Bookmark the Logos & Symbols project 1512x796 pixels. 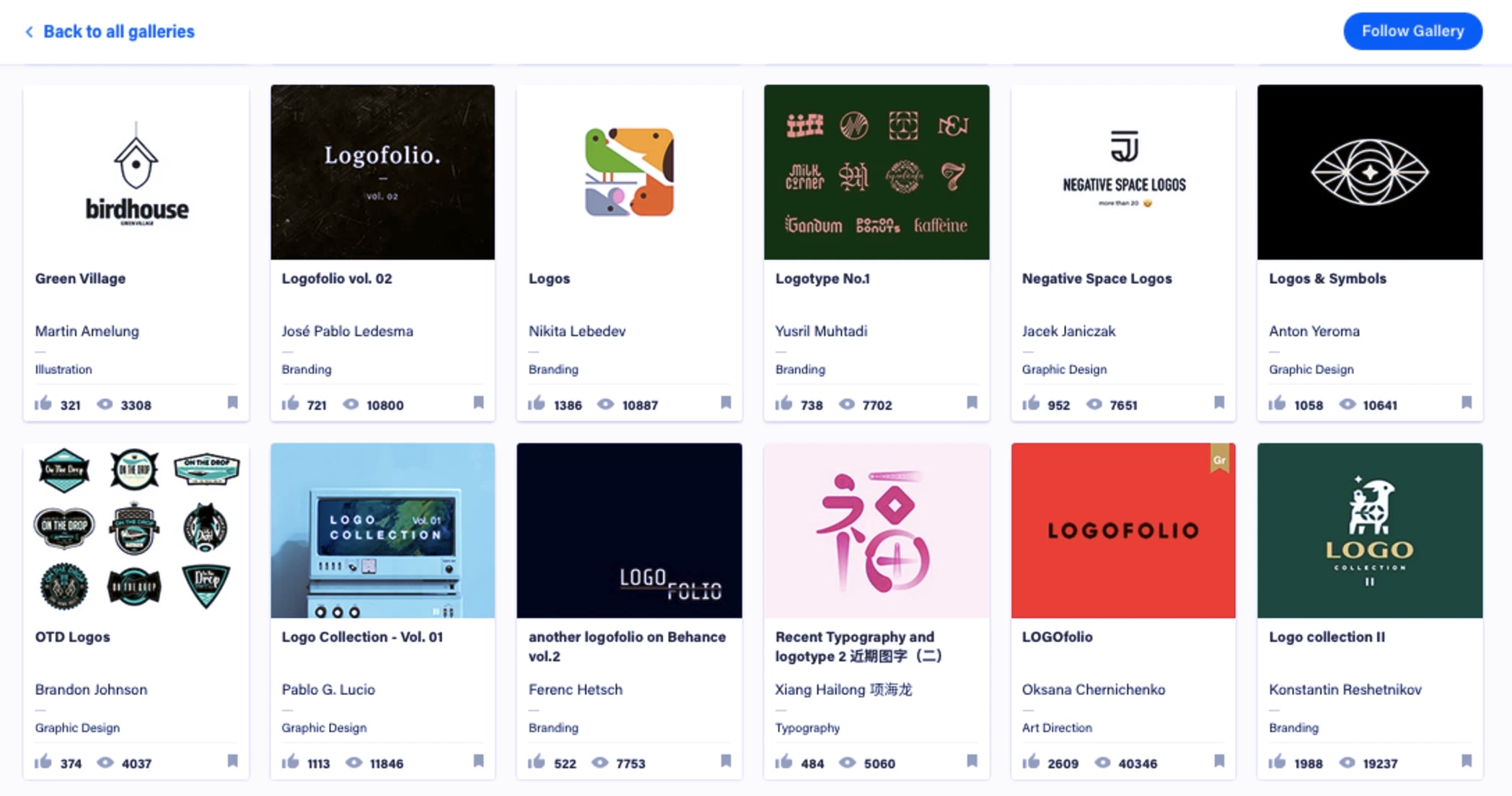click(1467, 404)
